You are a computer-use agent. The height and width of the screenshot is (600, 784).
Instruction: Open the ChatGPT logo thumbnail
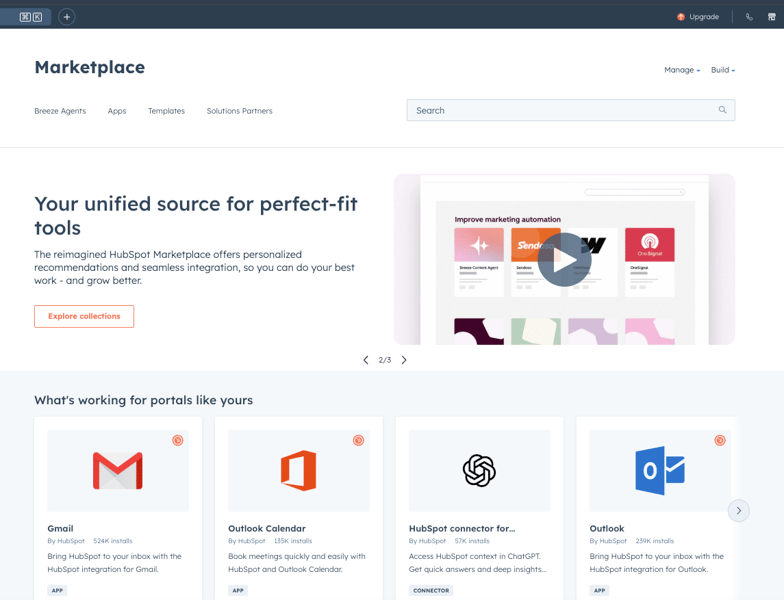(480, 470)
